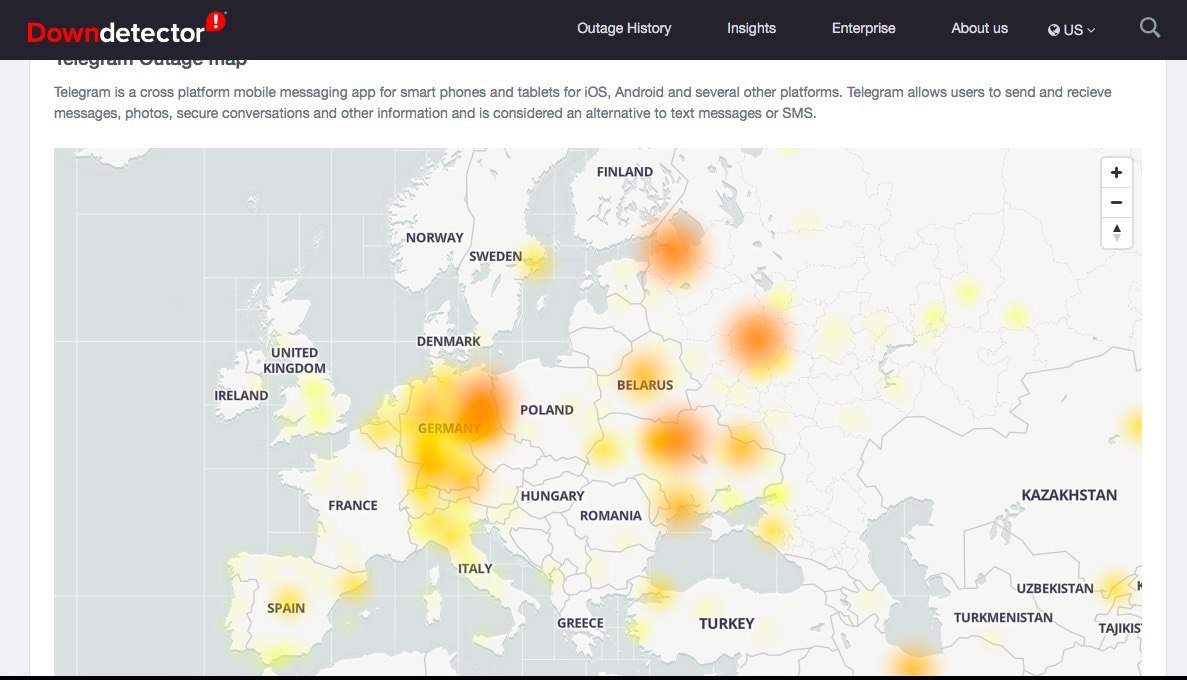Screen dimensions: 1187x680
Task: Zoom in the map with plus button
Action: tap(1117, 173)
